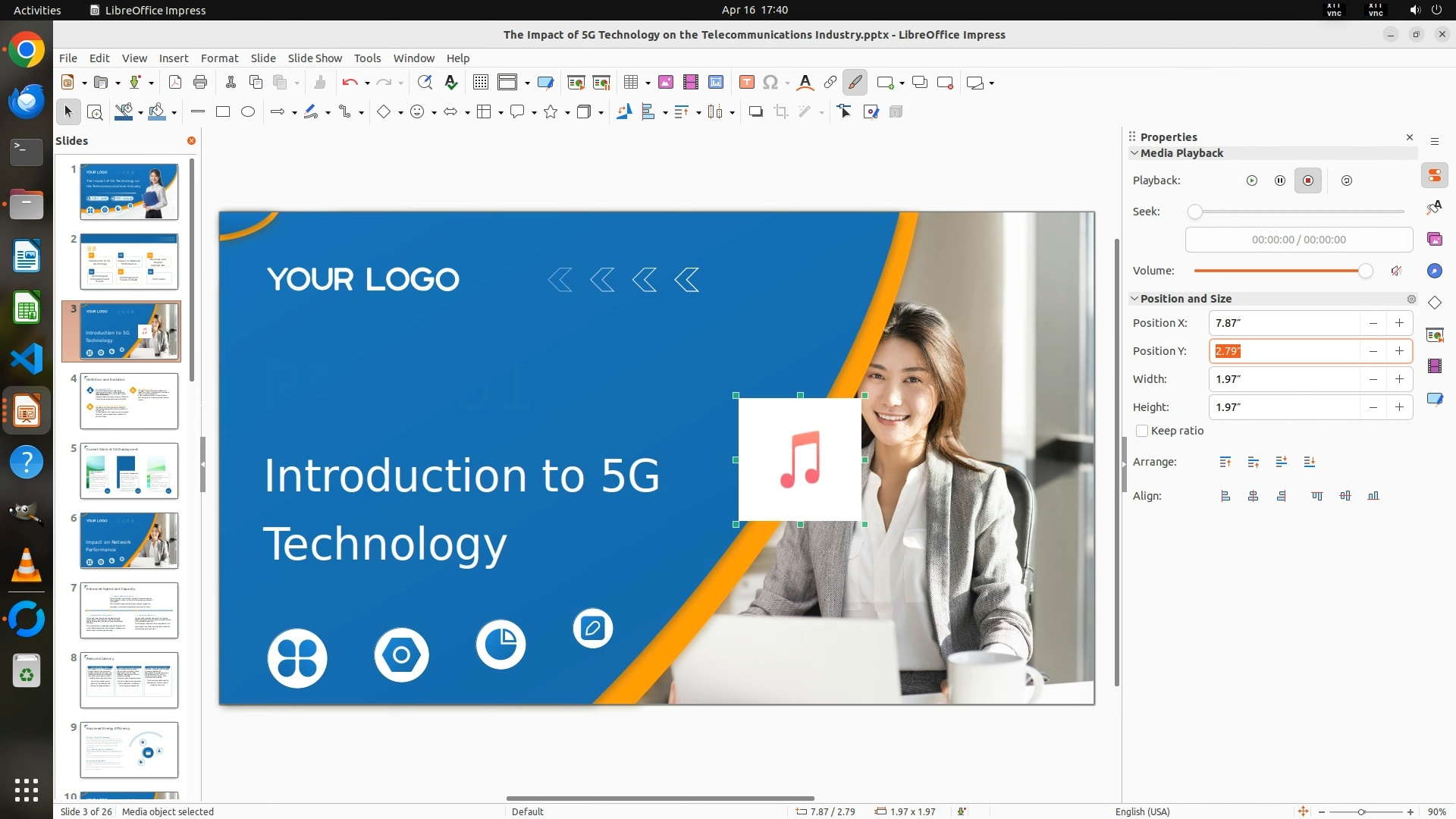This screenshot has width=1456, height=819.
Task: Enable the Keep ratio checkbox
Action: click(1142, 431)
